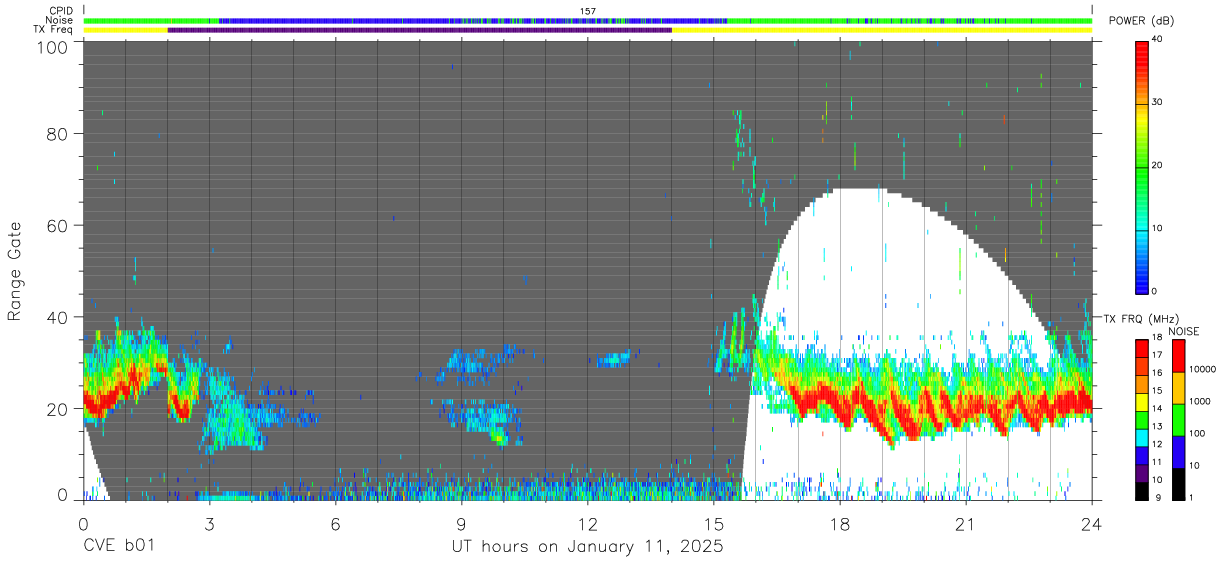Screen dimensions: 1228x567
Task: Click hour '21' on the UT time axis
Action: (966, 523)
